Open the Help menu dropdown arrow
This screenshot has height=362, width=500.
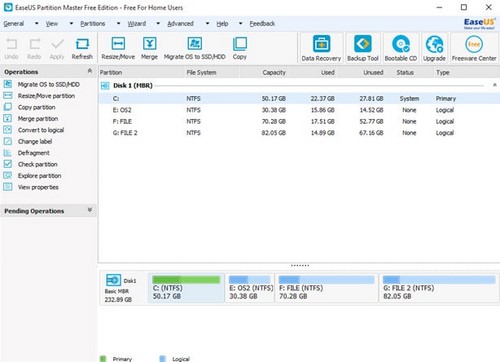[240, 24]
